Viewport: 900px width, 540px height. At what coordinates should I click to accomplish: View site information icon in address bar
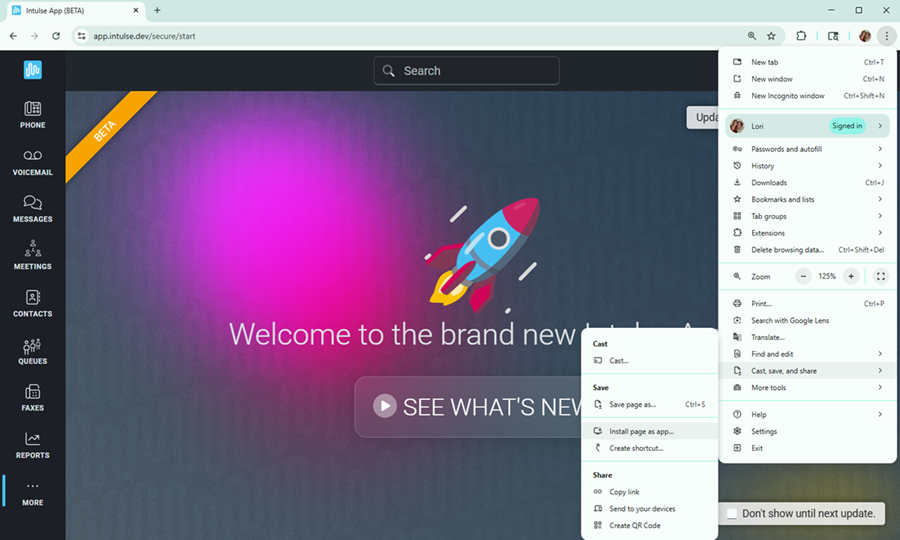pyautogui.click(x=82, y=36)
